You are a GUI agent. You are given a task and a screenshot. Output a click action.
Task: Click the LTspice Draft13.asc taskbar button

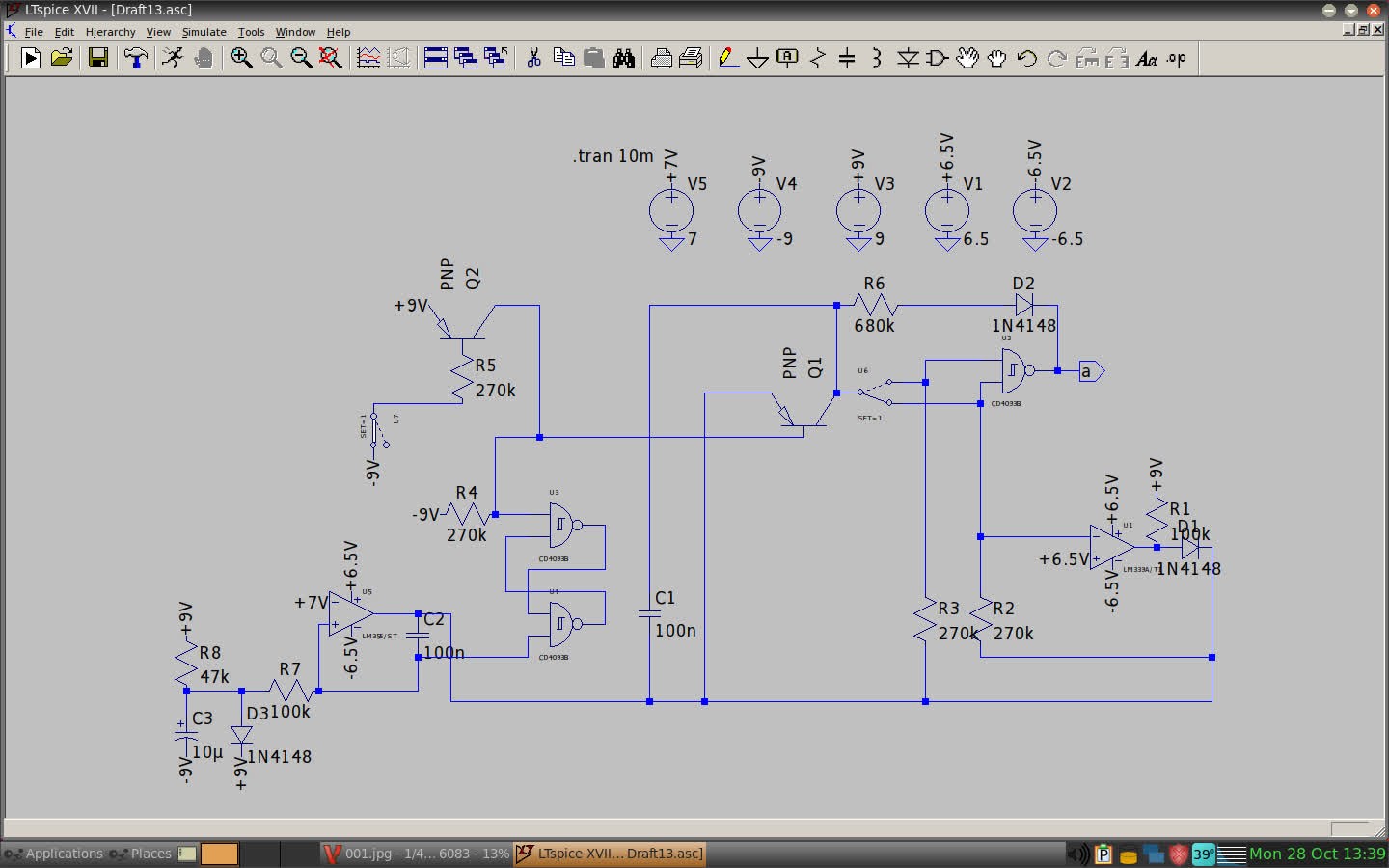pyautogui.click(x=610, y=854)
